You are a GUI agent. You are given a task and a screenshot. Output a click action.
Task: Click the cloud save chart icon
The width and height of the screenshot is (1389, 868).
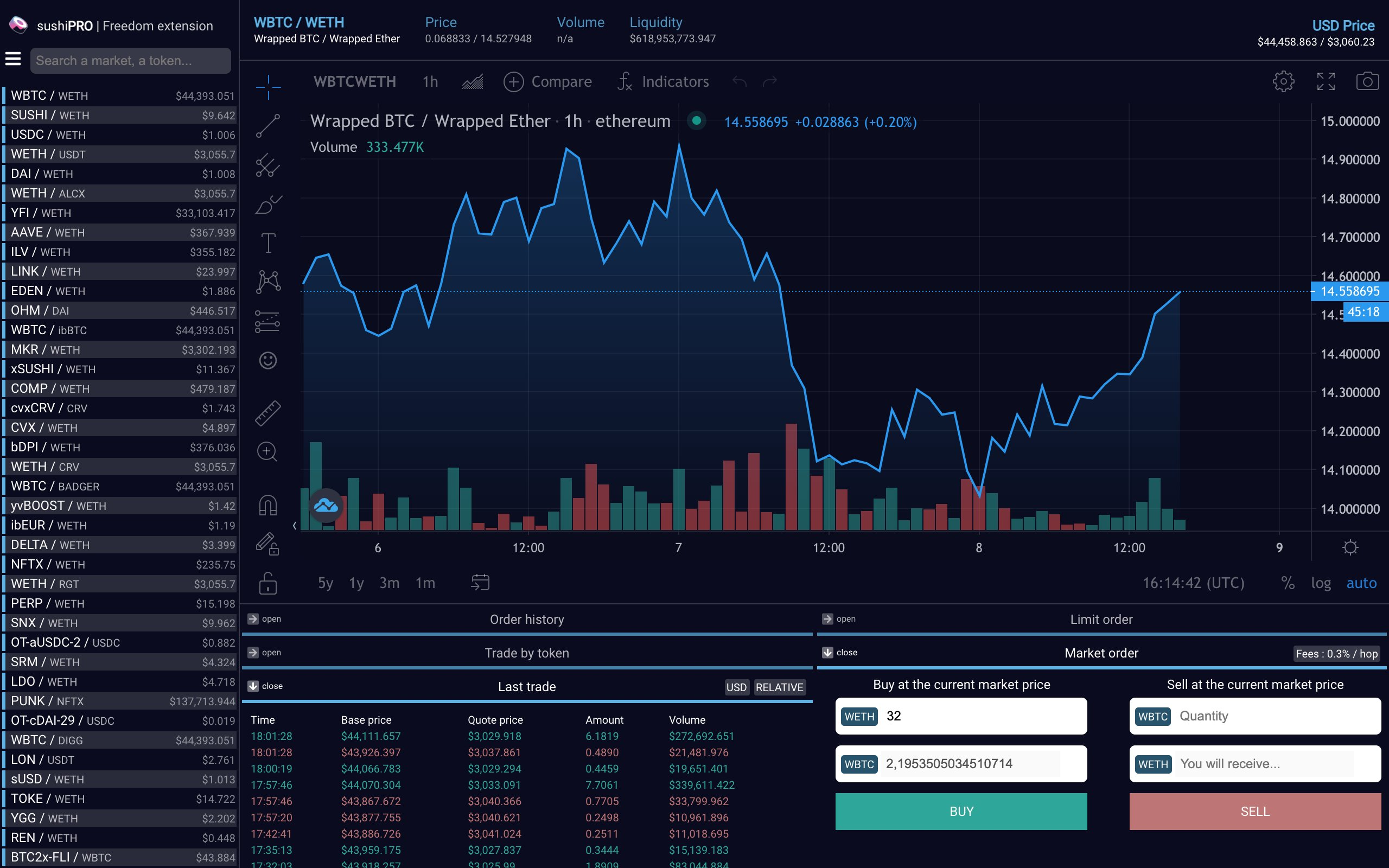[326, 506]
